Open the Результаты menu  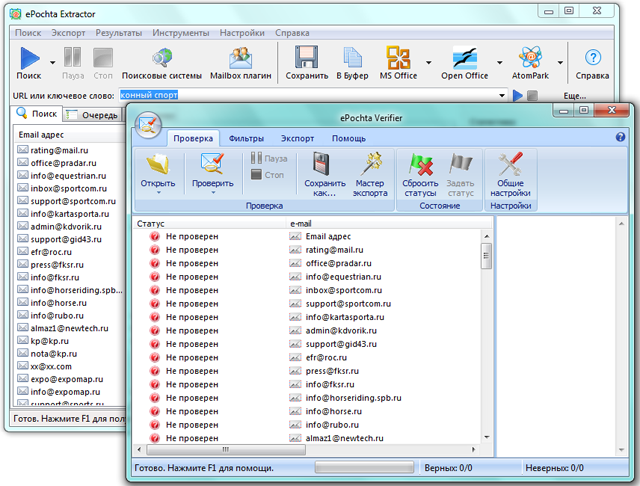(119, 33)
